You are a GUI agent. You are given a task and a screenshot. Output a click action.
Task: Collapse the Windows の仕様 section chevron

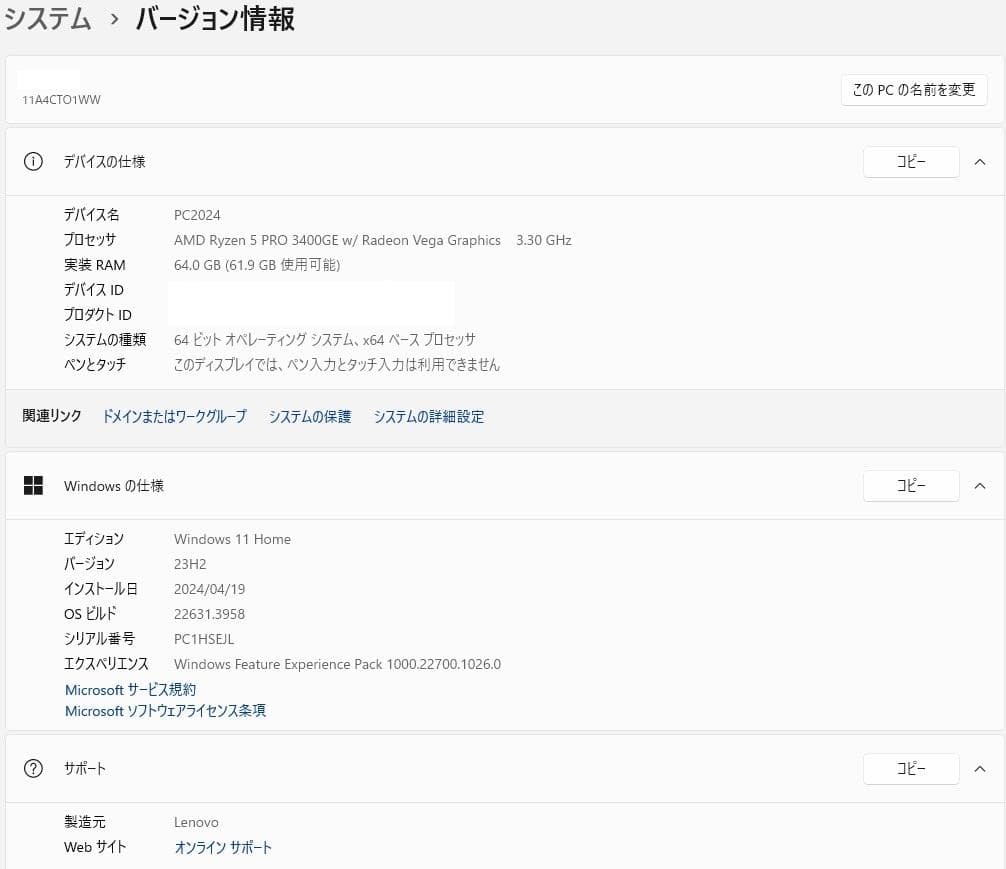[x=979, y=486]
